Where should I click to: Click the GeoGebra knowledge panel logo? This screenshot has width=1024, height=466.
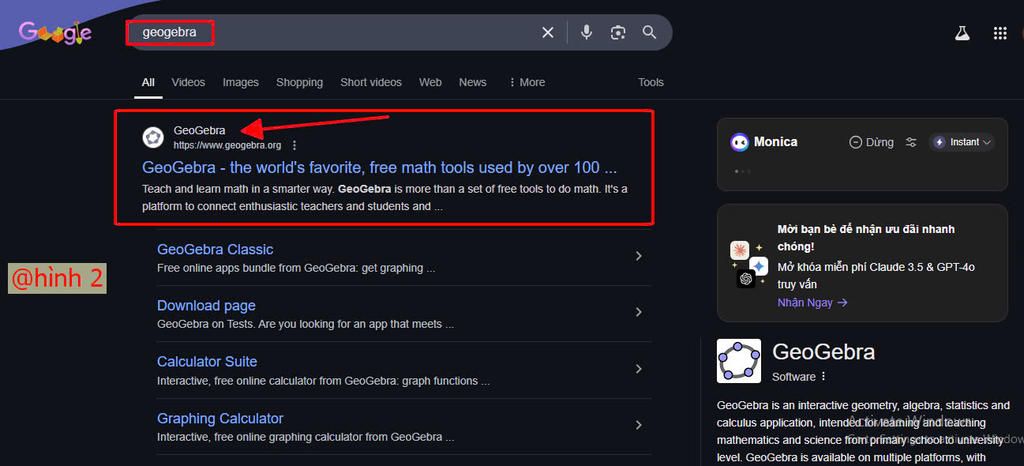[739, 360]
